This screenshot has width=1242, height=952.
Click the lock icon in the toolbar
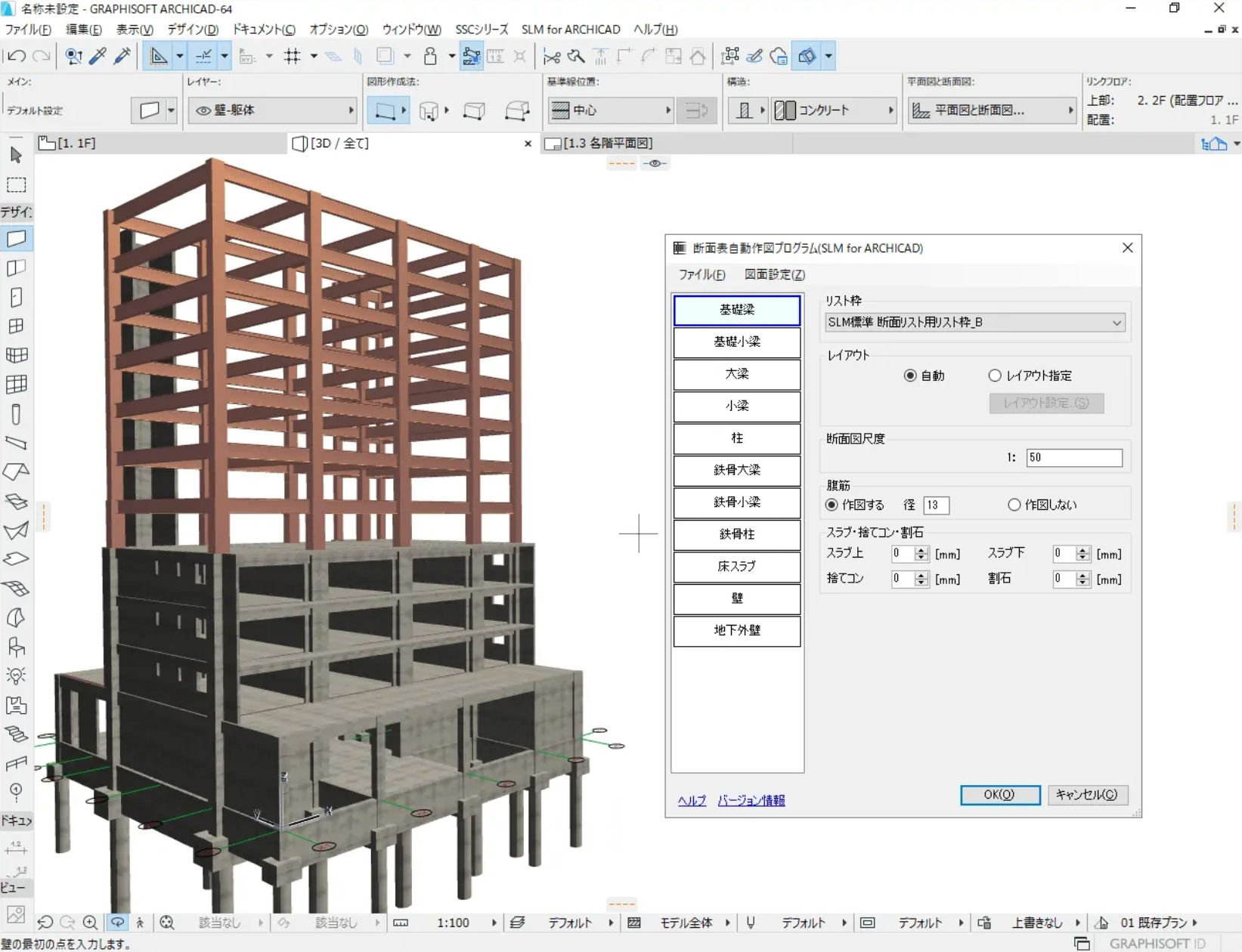coord(430,56)
